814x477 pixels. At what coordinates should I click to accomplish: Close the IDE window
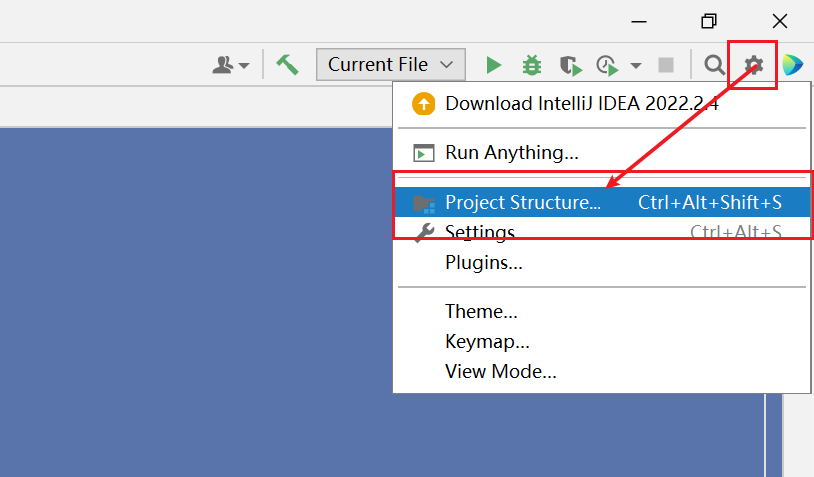(x=780, y=21)
